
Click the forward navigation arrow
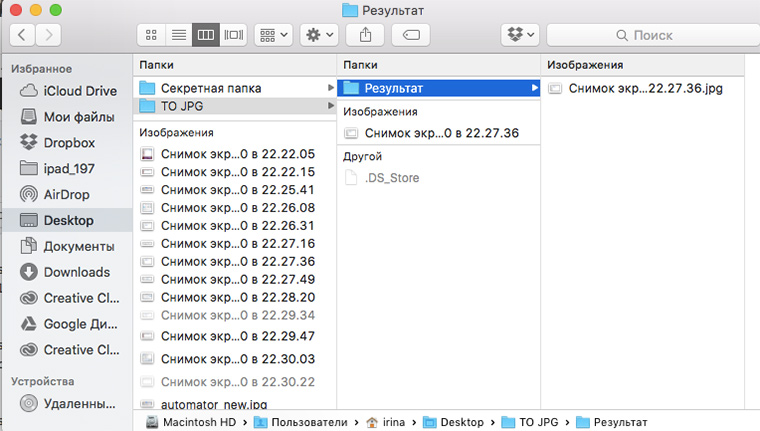tap(47, 35)
